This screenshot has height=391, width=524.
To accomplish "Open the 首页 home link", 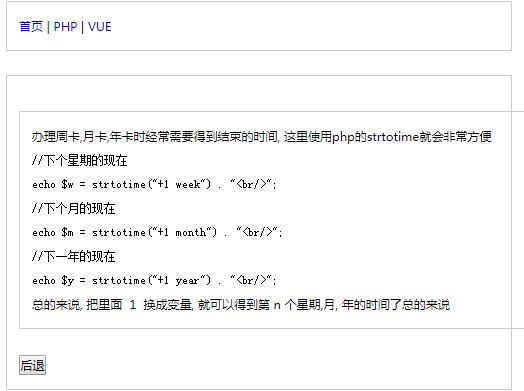I will coord(31,26).
